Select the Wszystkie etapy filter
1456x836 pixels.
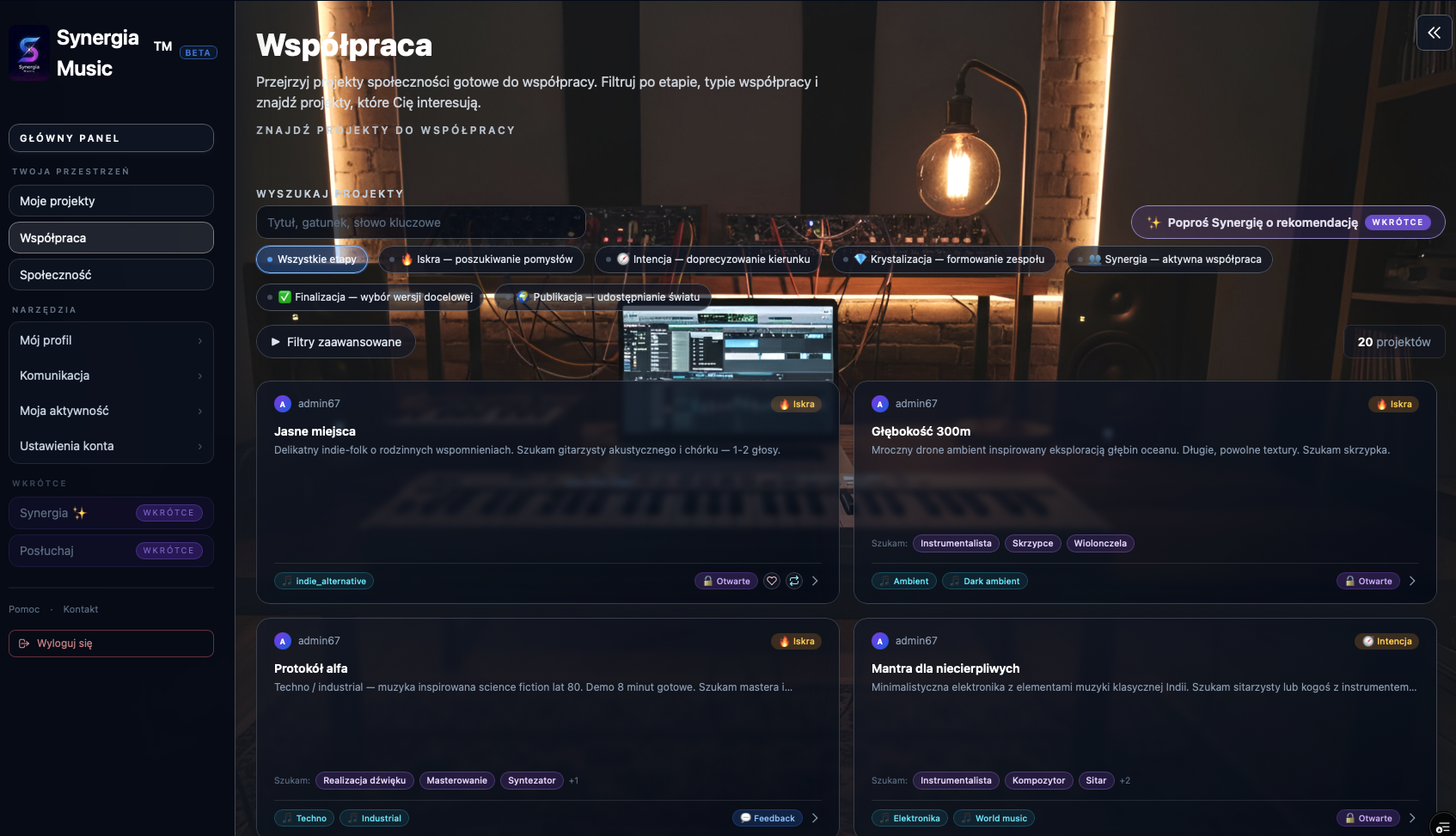312,259
